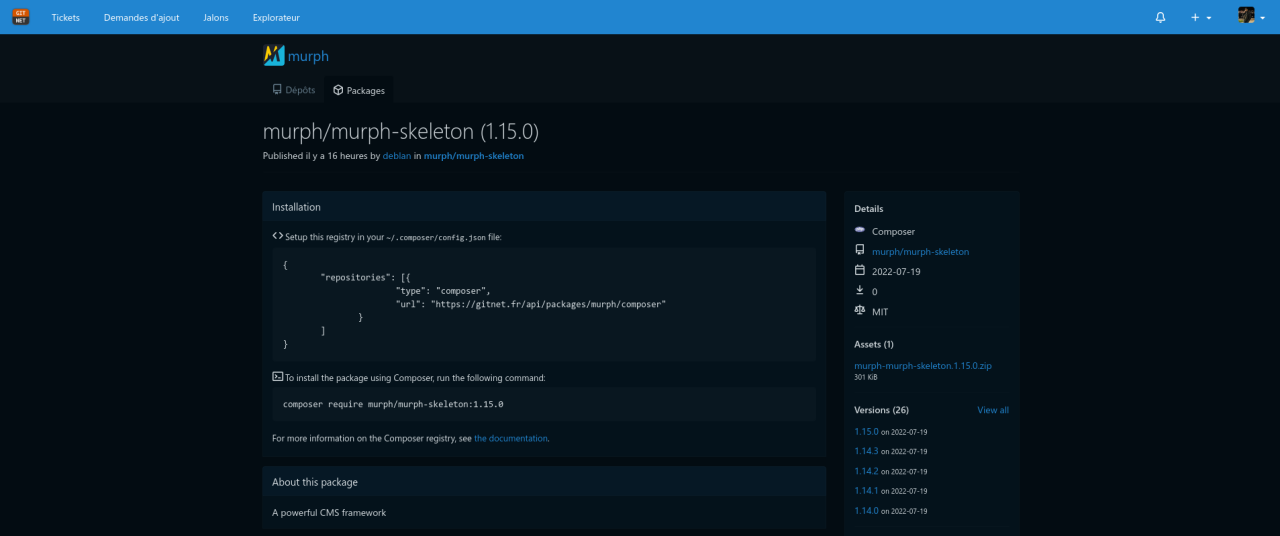Open deblan user profile link

397,156
